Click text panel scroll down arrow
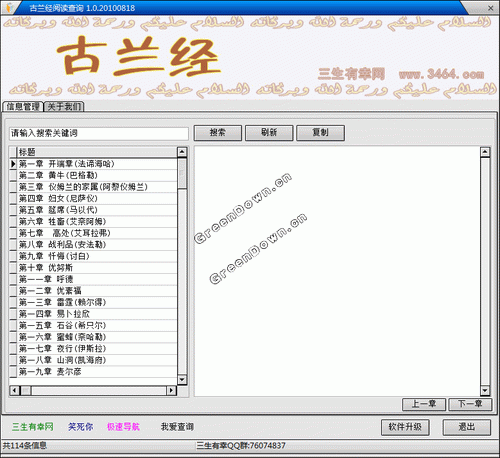Image resolution: width=500 pixels, height=458 pixels. [x=485, y=390]
